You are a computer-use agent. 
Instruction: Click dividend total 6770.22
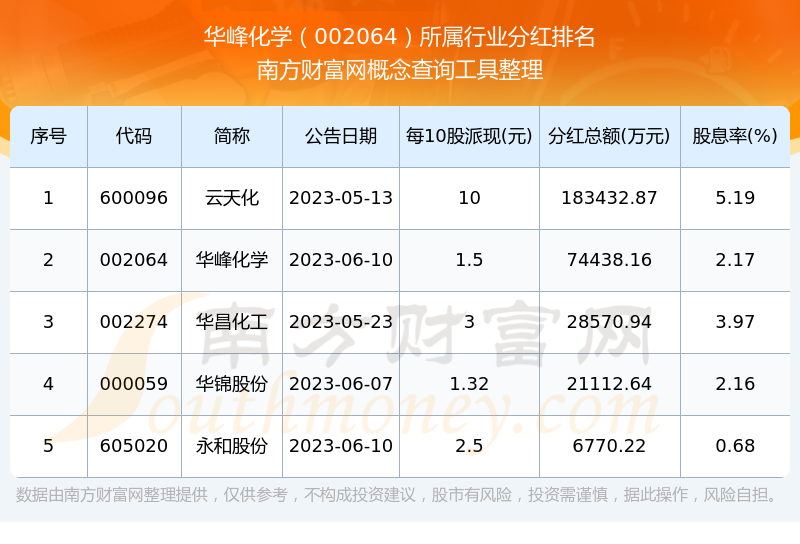click(x=609, y=446)
